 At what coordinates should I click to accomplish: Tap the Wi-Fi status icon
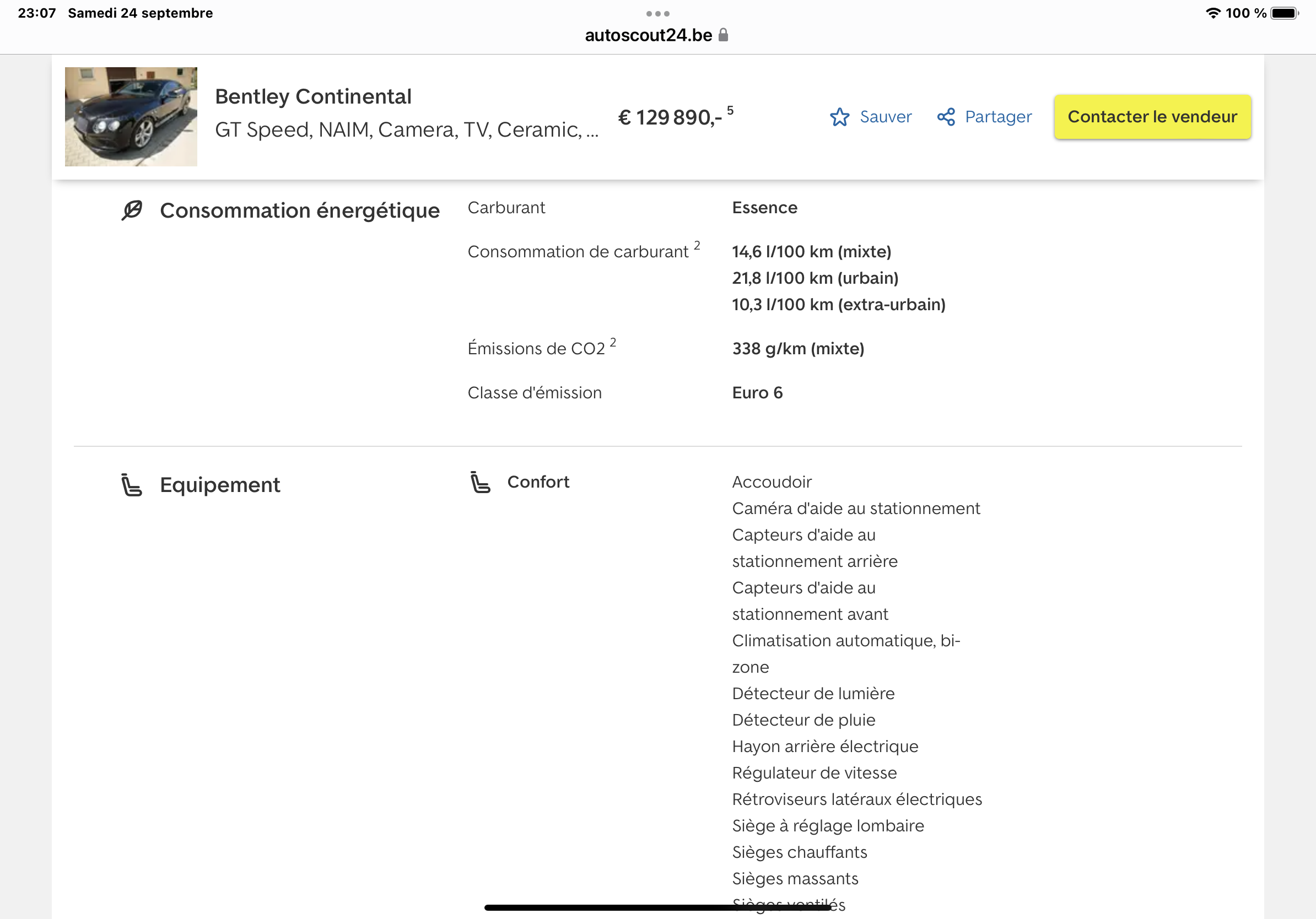[x=1213, y=13]
